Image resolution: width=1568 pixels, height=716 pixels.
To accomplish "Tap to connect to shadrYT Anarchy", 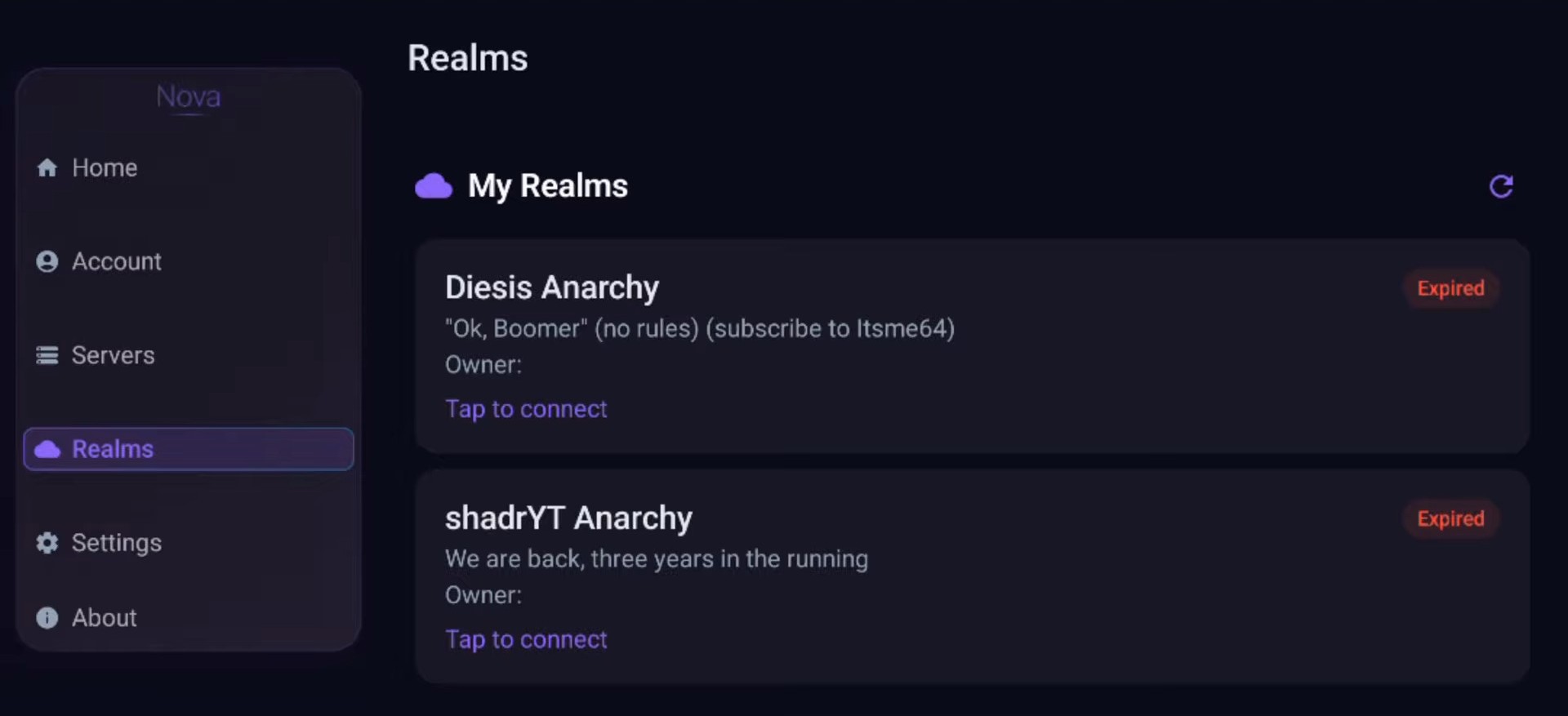I will point(526,639).
